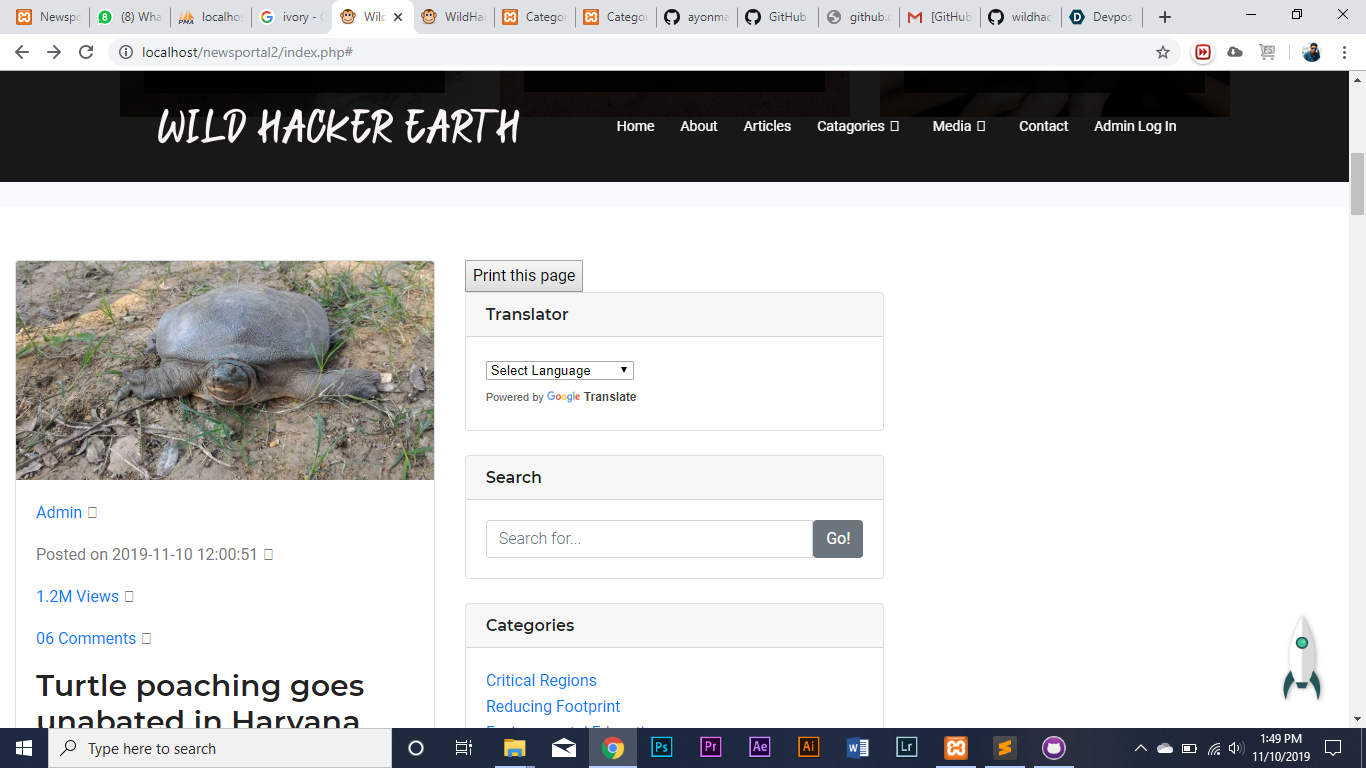
Task: Open the red video extension icon
Action: (1203, 52)
